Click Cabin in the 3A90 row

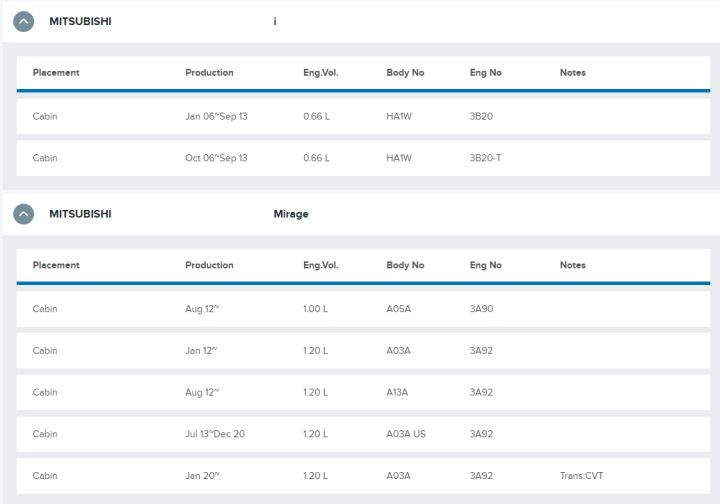[45, 309]
